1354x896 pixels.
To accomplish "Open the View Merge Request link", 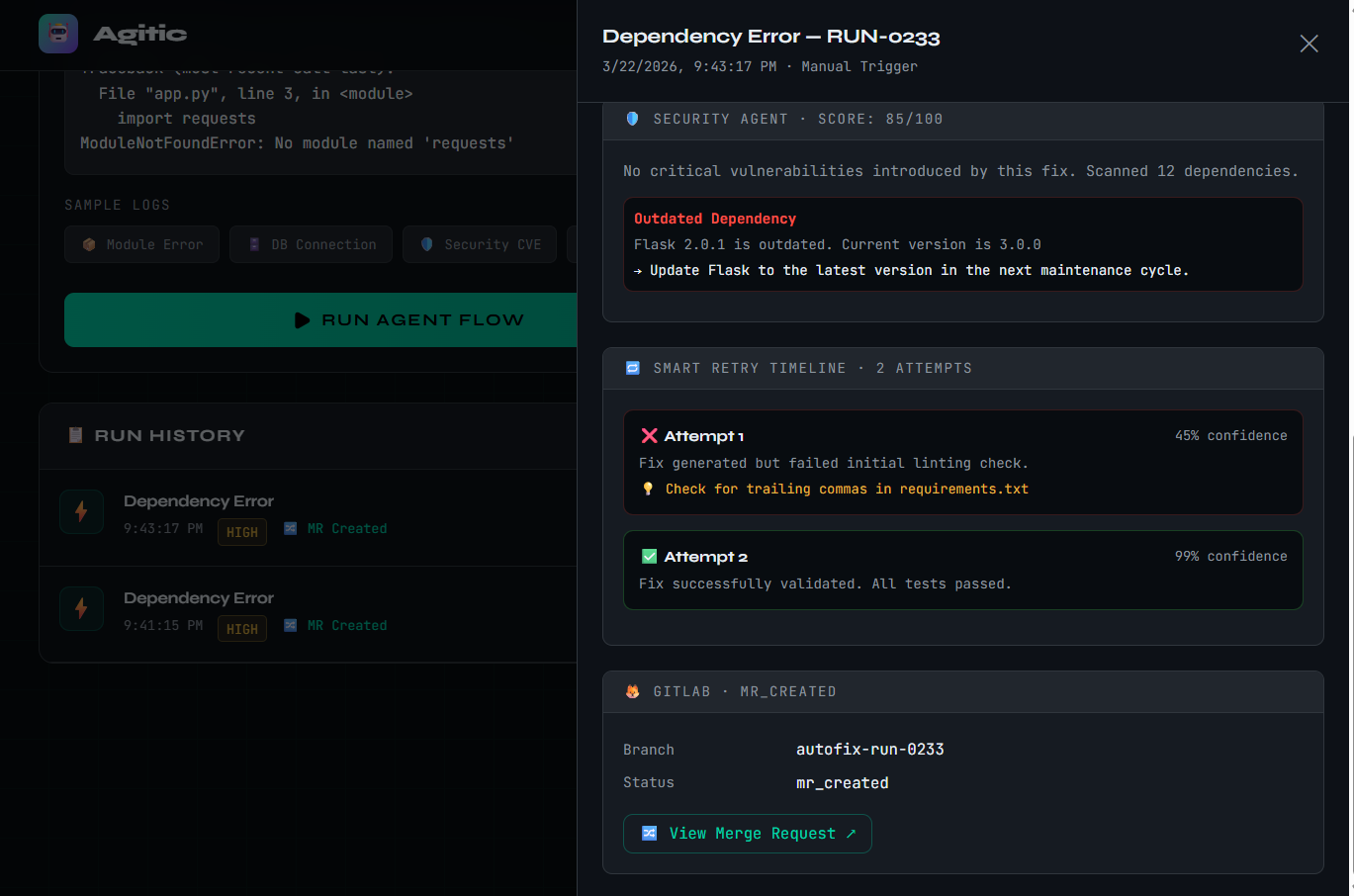I will click(x=748, y=833).
